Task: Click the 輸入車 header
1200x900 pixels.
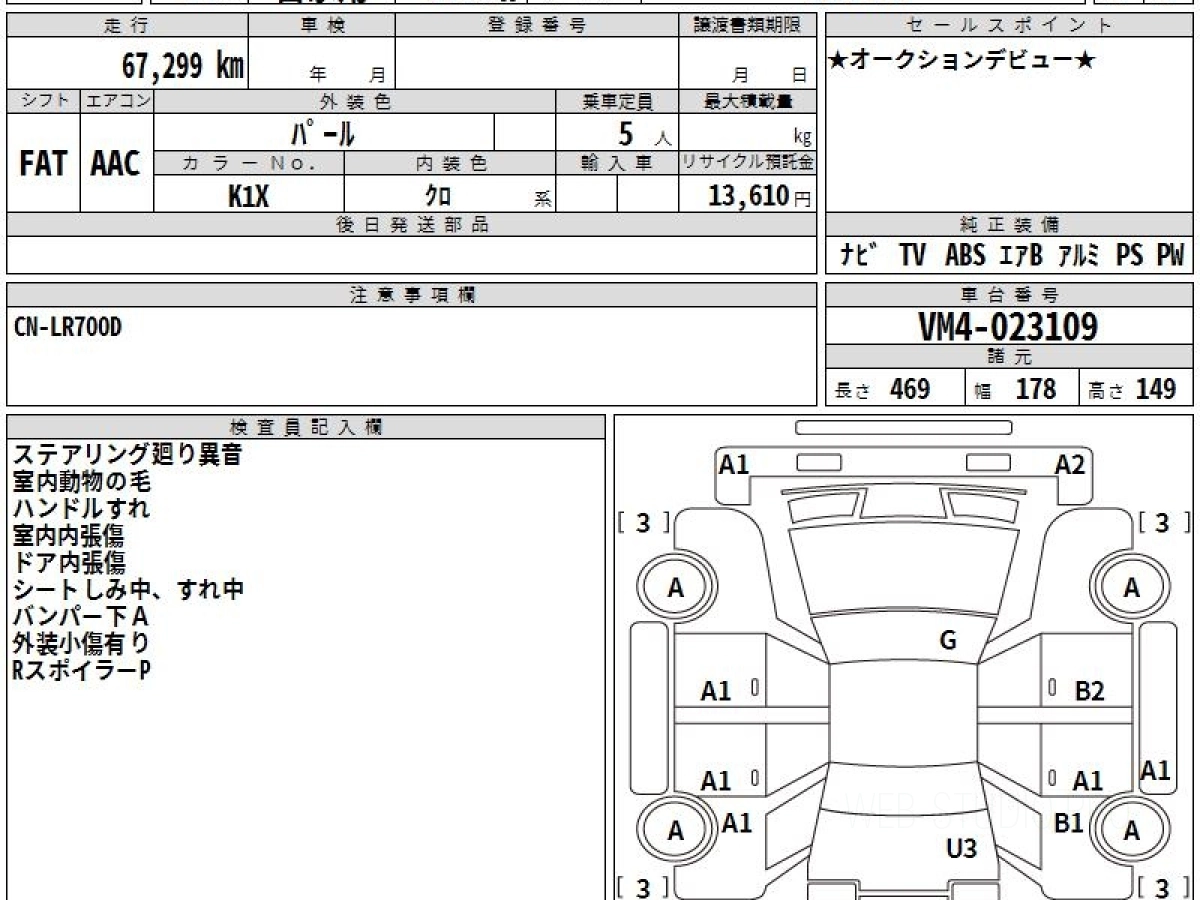Action: tap(617, 164)
